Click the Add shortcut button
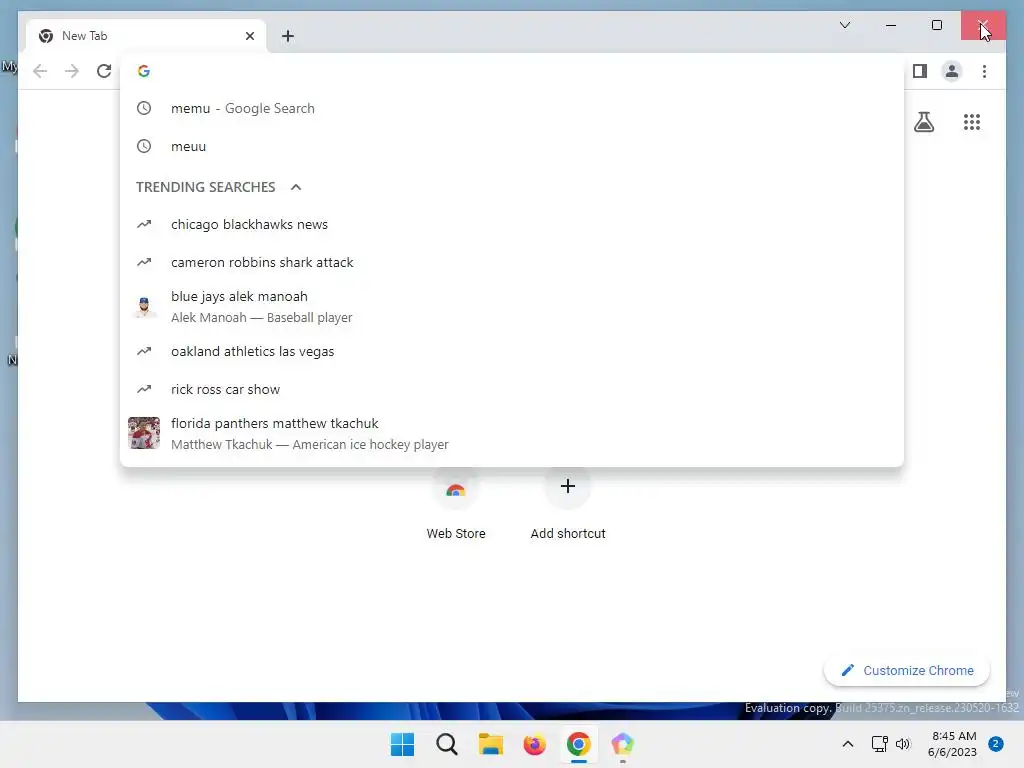The height and width of the screenshot is (768, 1024). (x=568, y=505)
